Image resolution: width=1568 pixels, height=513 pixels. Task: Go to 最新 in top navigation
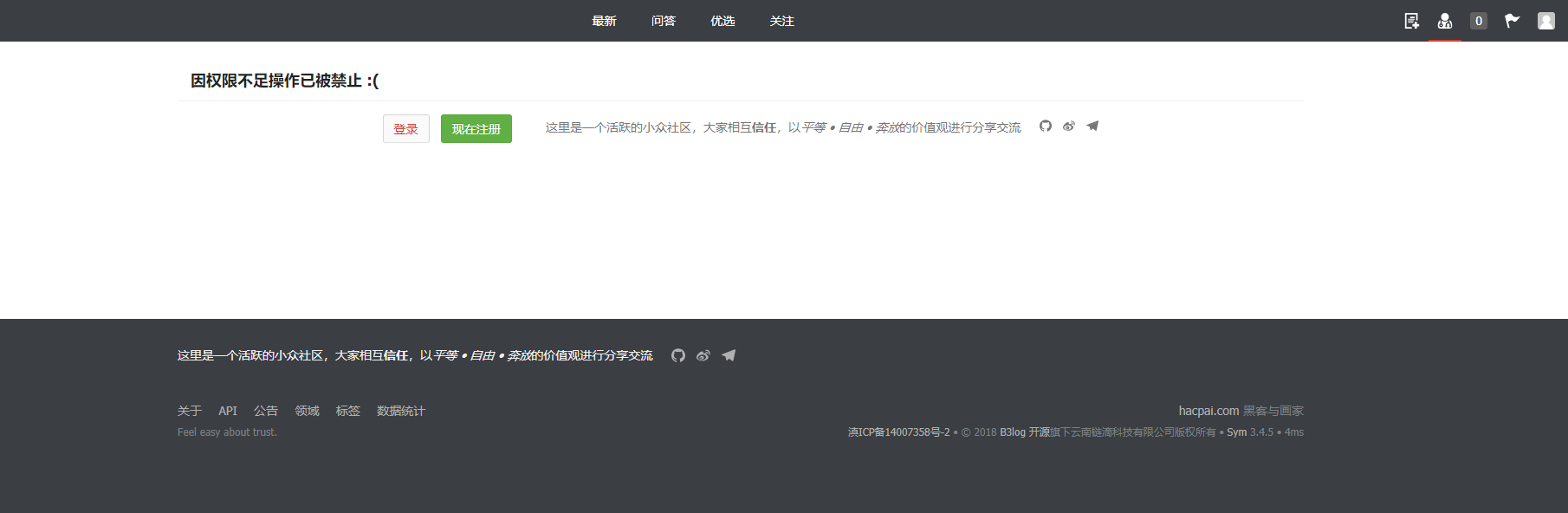604,21
